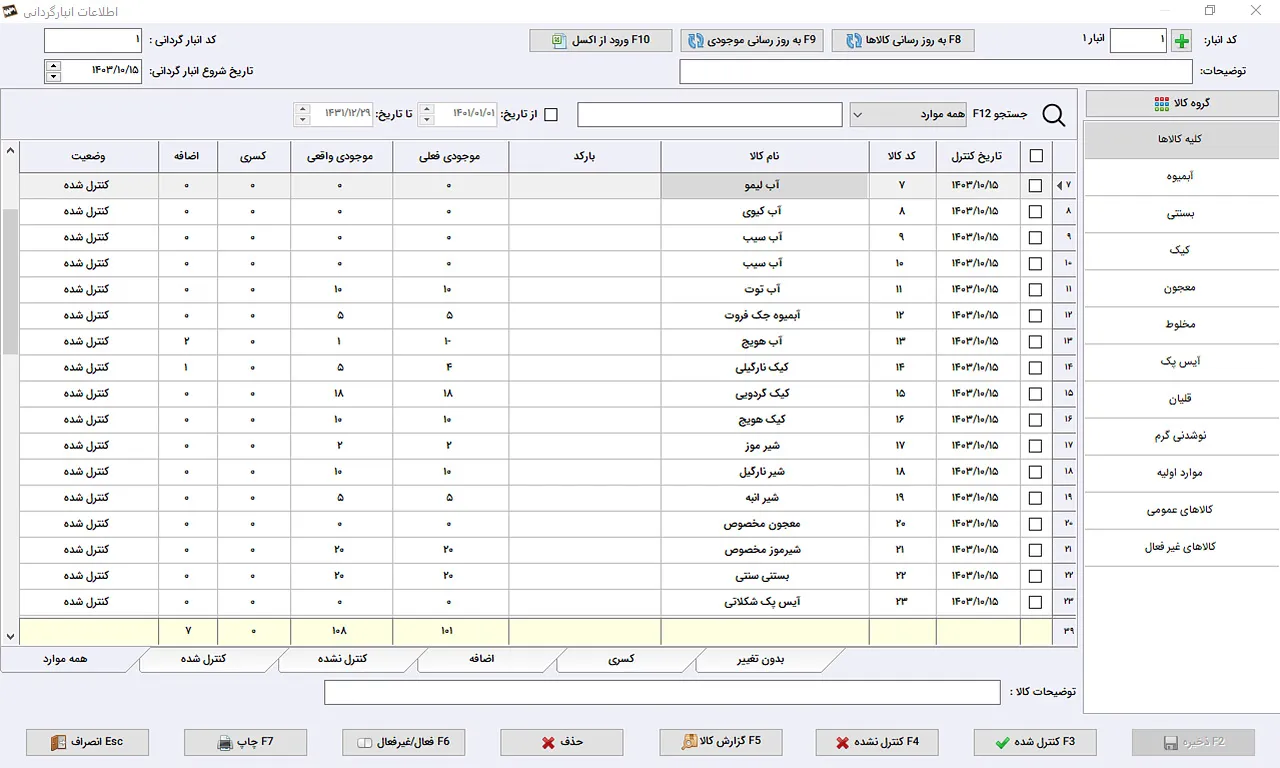Open the گروه کالا group header

point(1182,103)
